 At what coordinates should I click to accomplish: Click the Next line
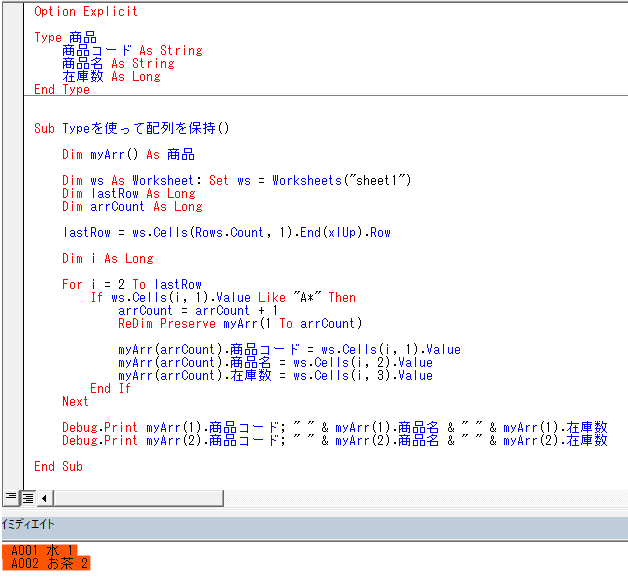(75, 401)
